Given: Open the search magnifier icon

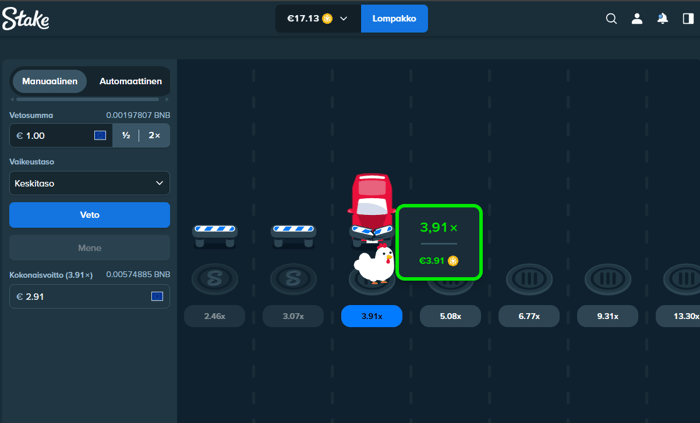Looking at the screenshot, I should 611,18.
